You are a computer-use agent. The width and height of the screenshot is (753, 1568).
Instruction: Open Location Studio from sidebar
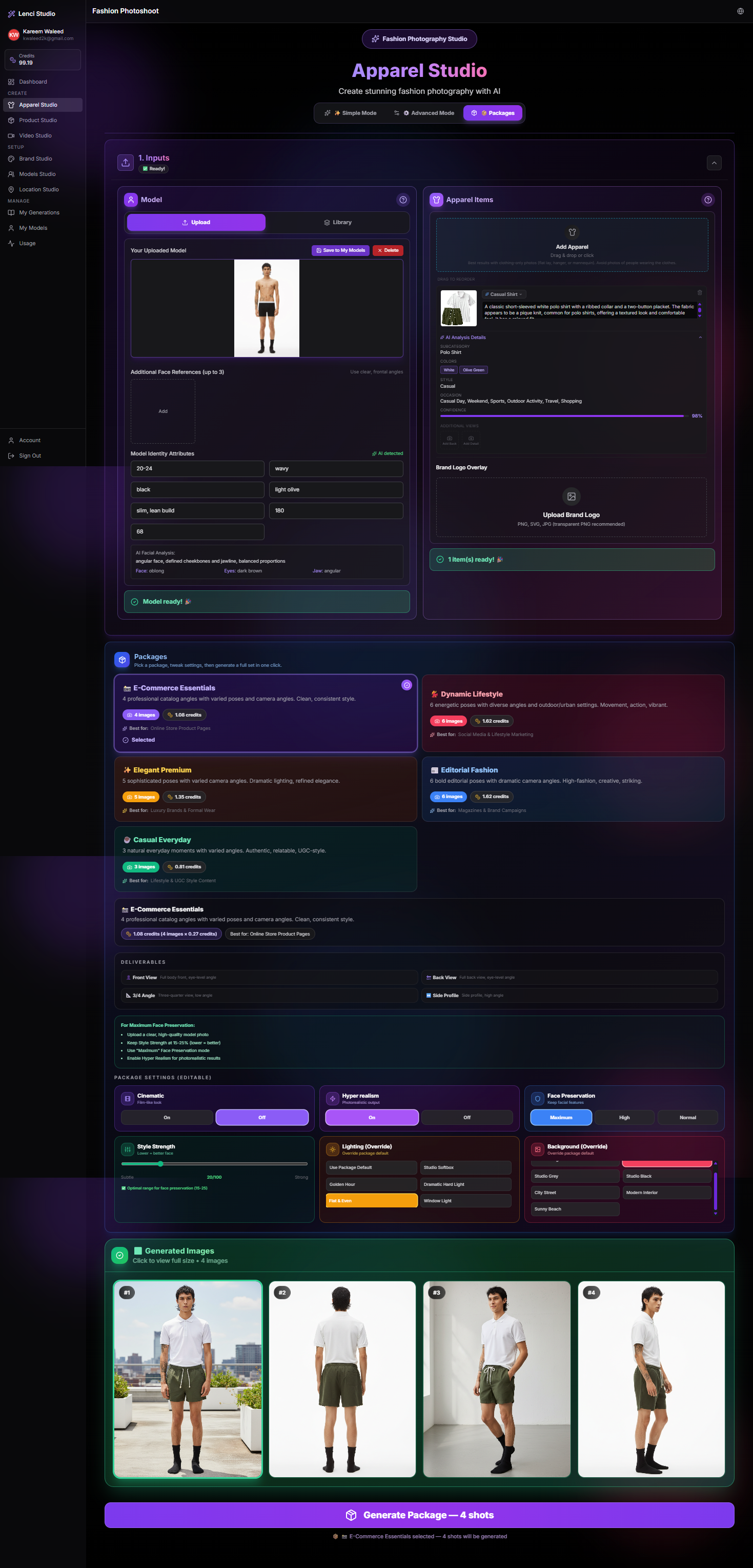click(38, 189)
